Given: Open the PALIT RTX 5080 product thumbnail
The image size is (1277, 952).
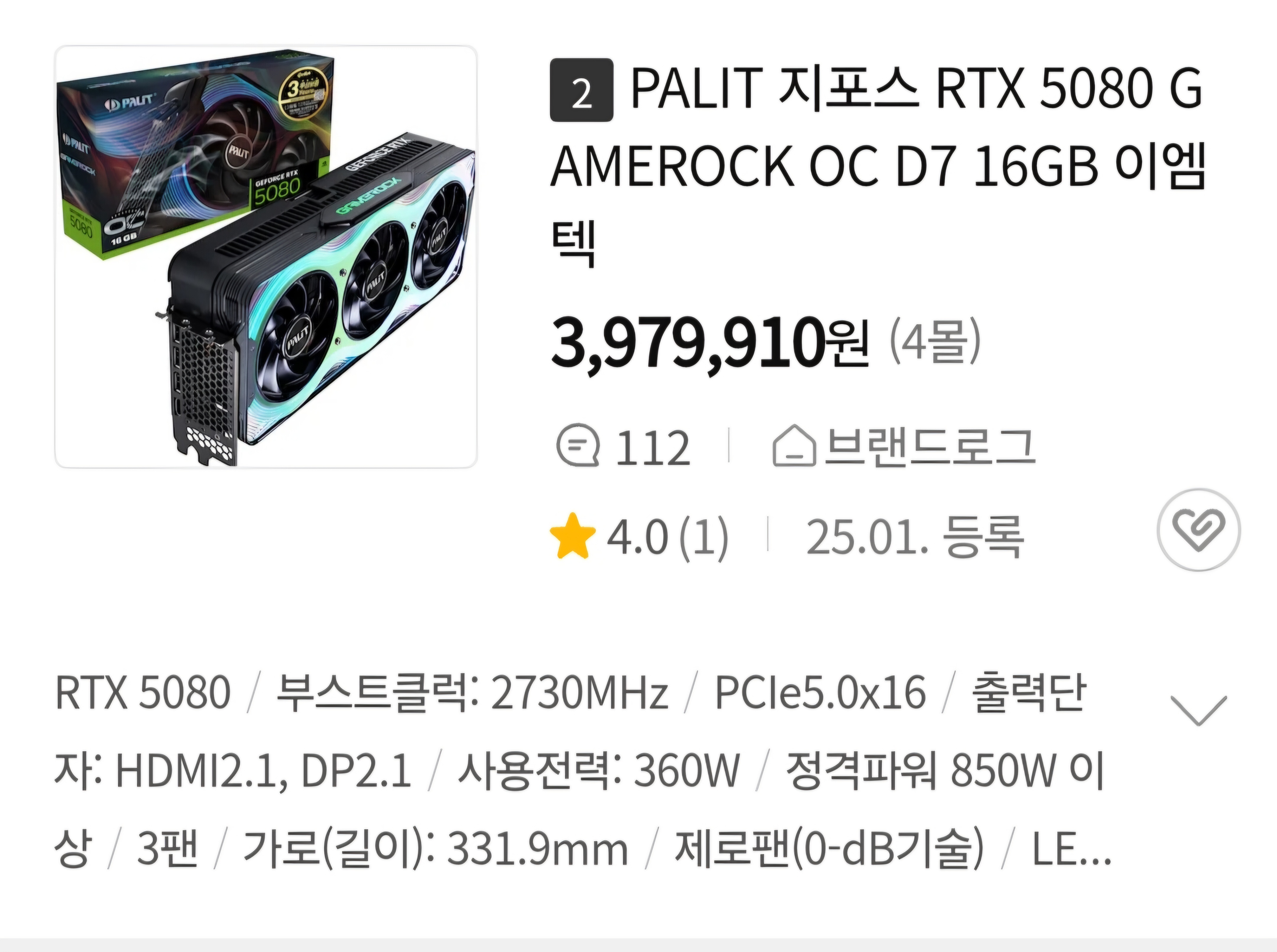Looking at the screenshot, I should coord(265,256).
